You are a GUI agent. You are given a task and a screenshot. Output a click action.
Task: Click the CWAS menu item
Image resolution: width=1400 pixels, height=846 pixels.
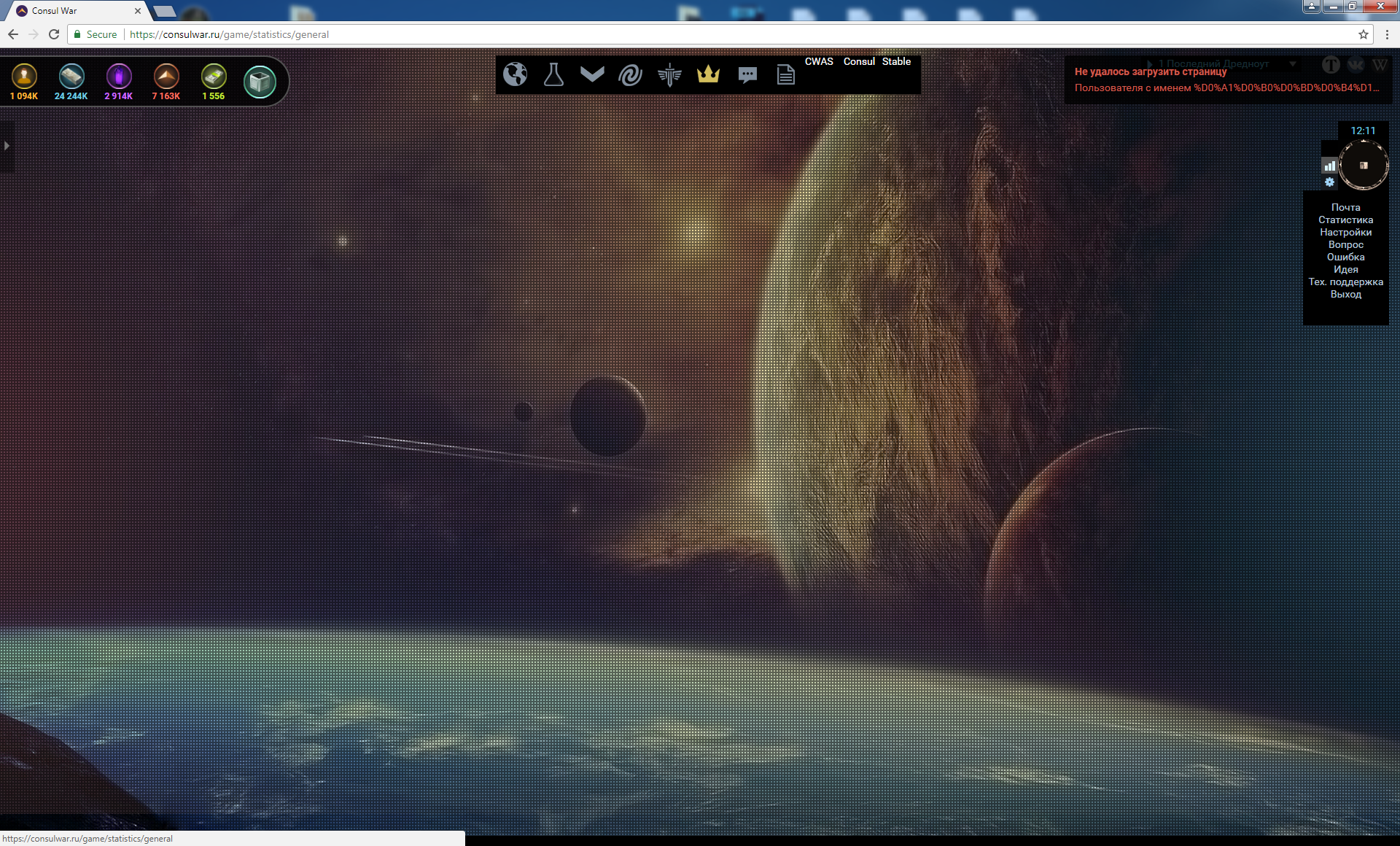818,61
